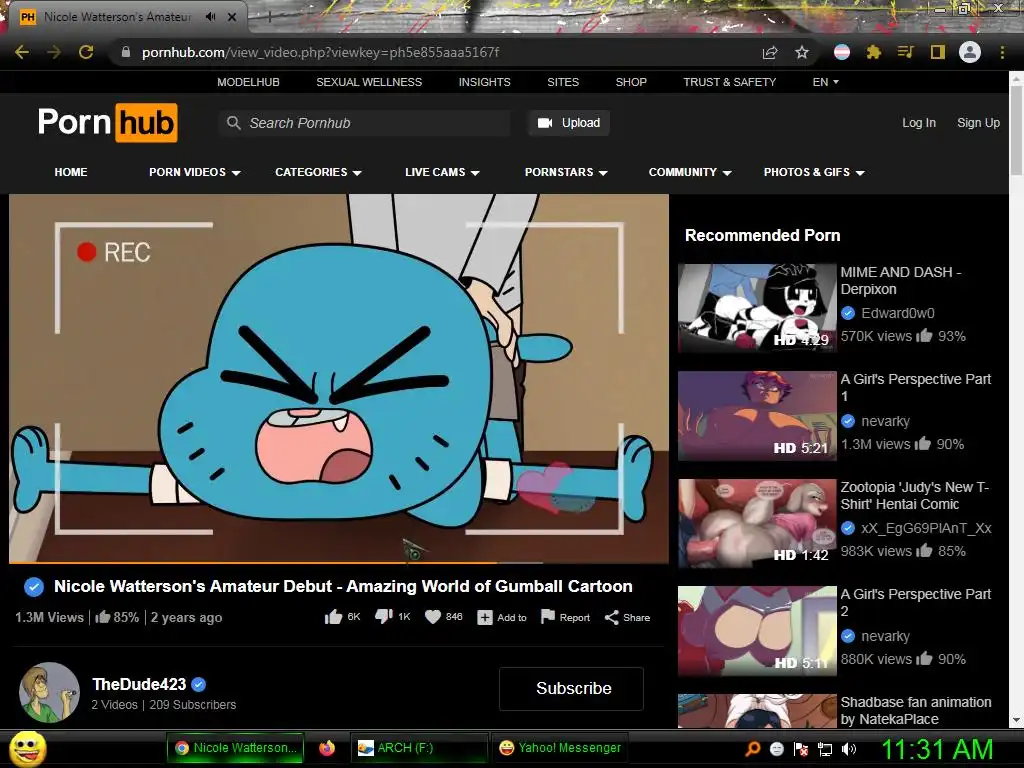The width and height of the screenshot is (1024, 768).
Task: Expand the PHOTOS & GIFS dropdown menu
Action: pyautogui.click(x=814, y=172)
